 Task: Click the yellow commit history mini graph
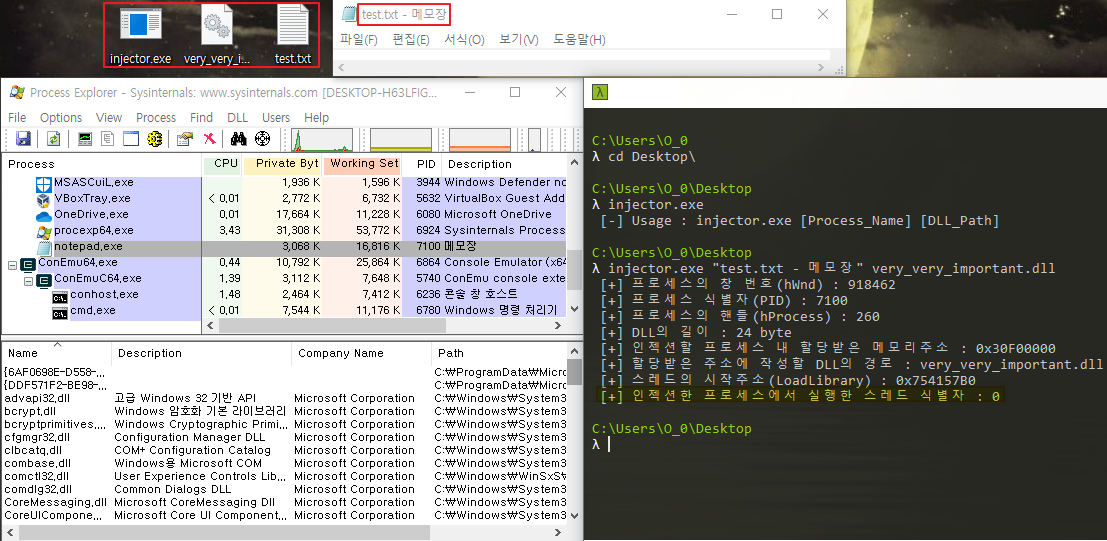(x=401, y=139)
